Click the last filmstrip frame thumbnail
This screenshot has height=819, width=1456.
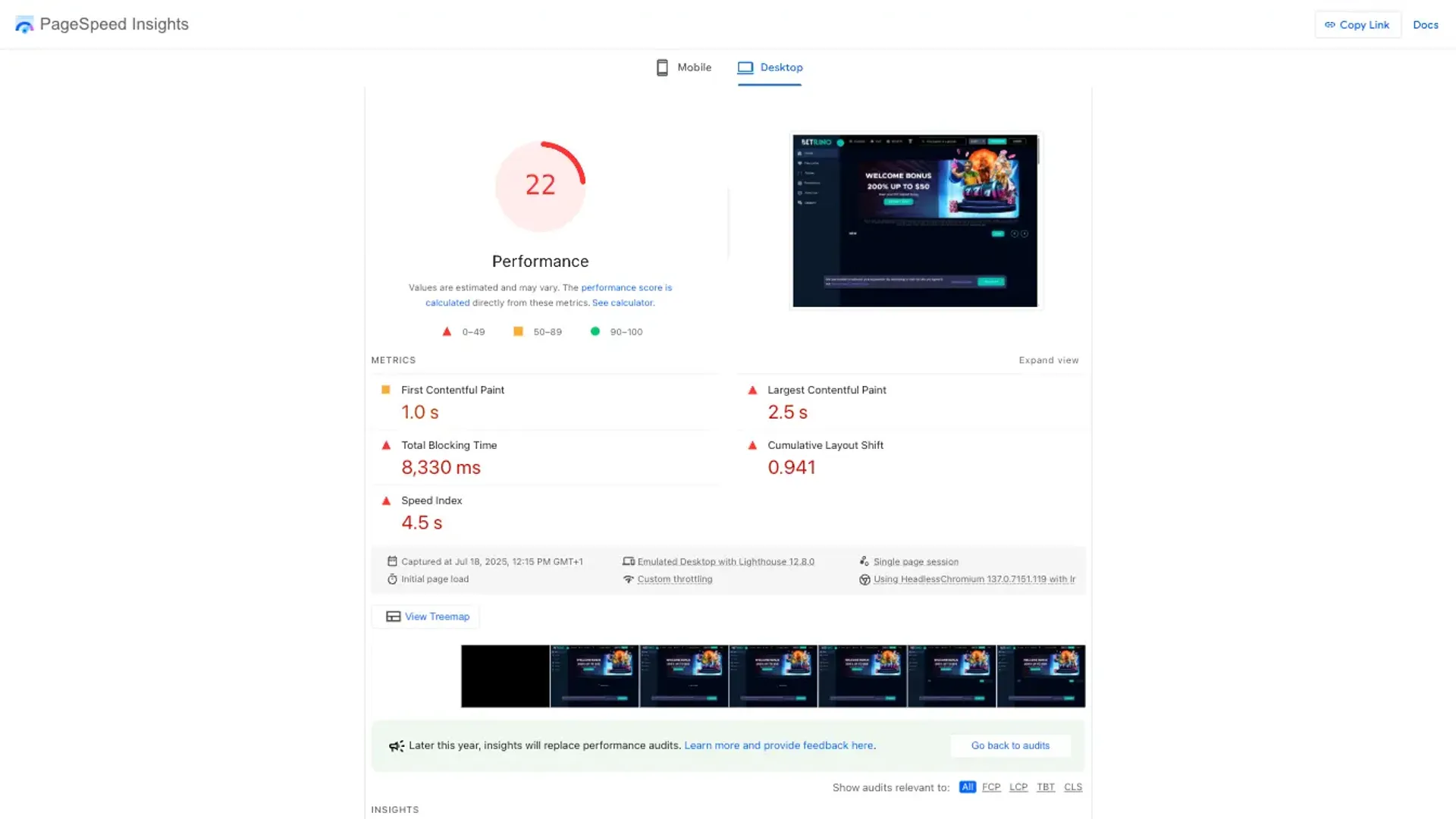pos(1040,676)
